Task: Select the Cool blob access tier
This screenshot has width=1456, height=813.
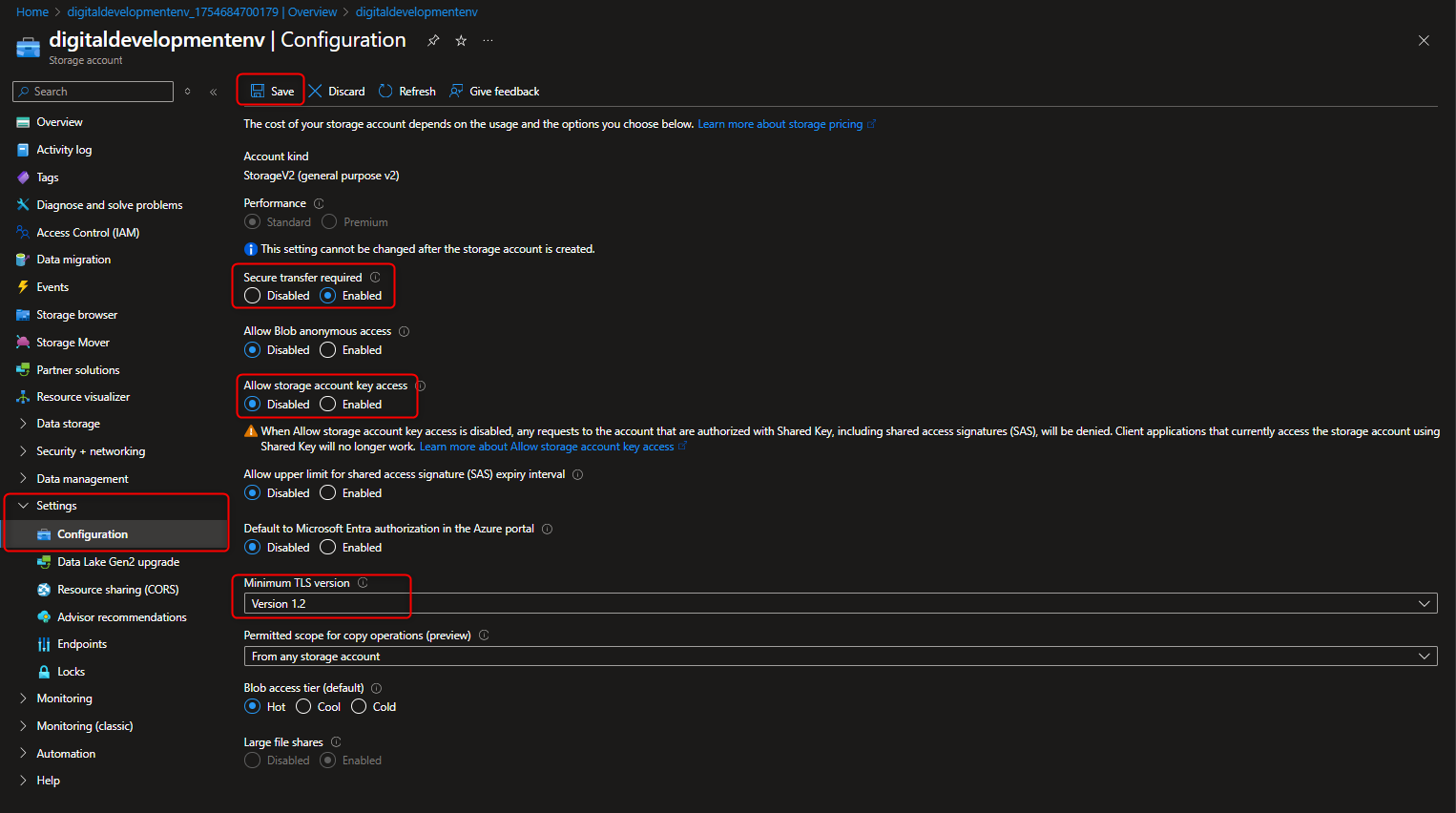Action: [x=302, y=706]
